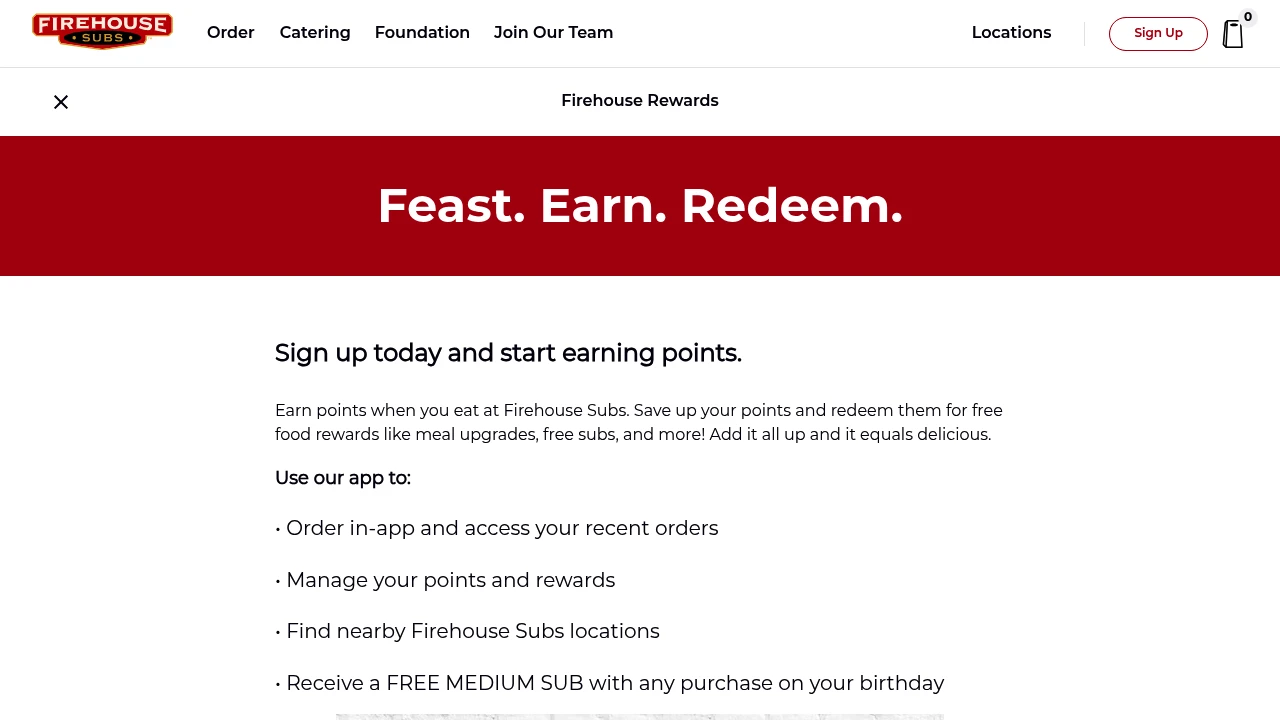This screenshot has height=720, width=1280.
Task: Click the image below the bullet list
Action: (640, 718)
